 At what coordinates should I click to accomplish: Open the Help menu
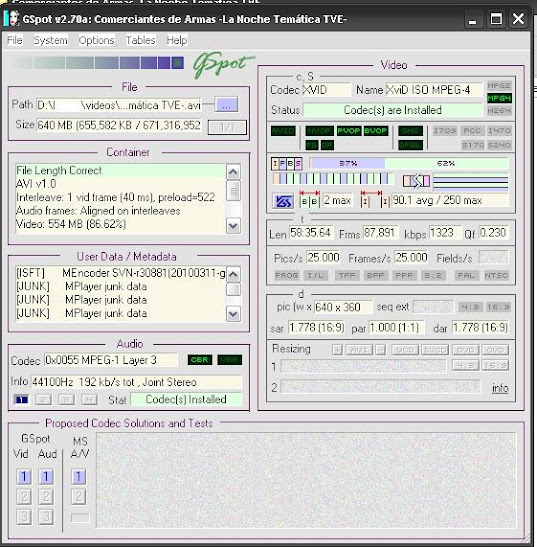[x=177, y=40]
